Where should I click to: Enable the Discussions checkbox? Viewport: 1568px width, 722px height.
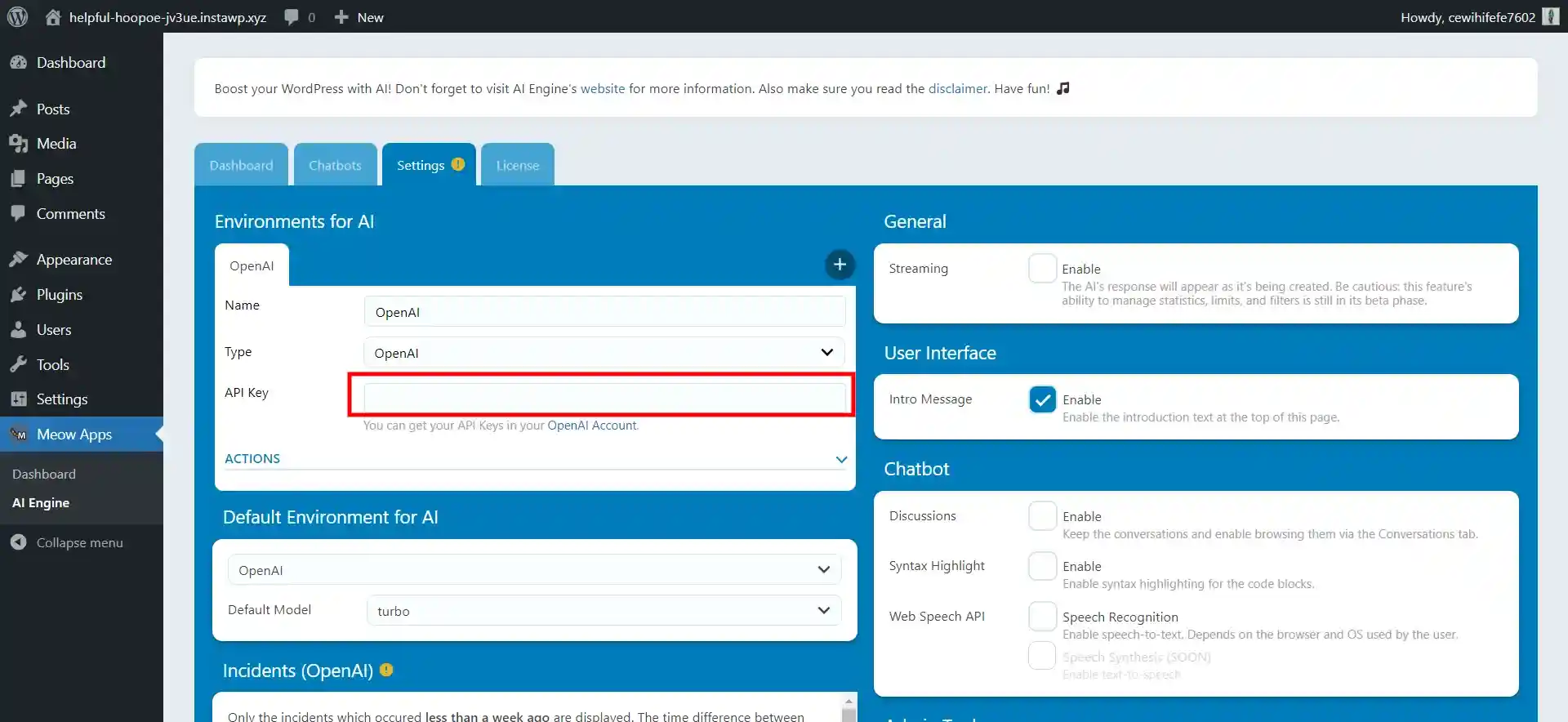click(x=1043, y=516)
